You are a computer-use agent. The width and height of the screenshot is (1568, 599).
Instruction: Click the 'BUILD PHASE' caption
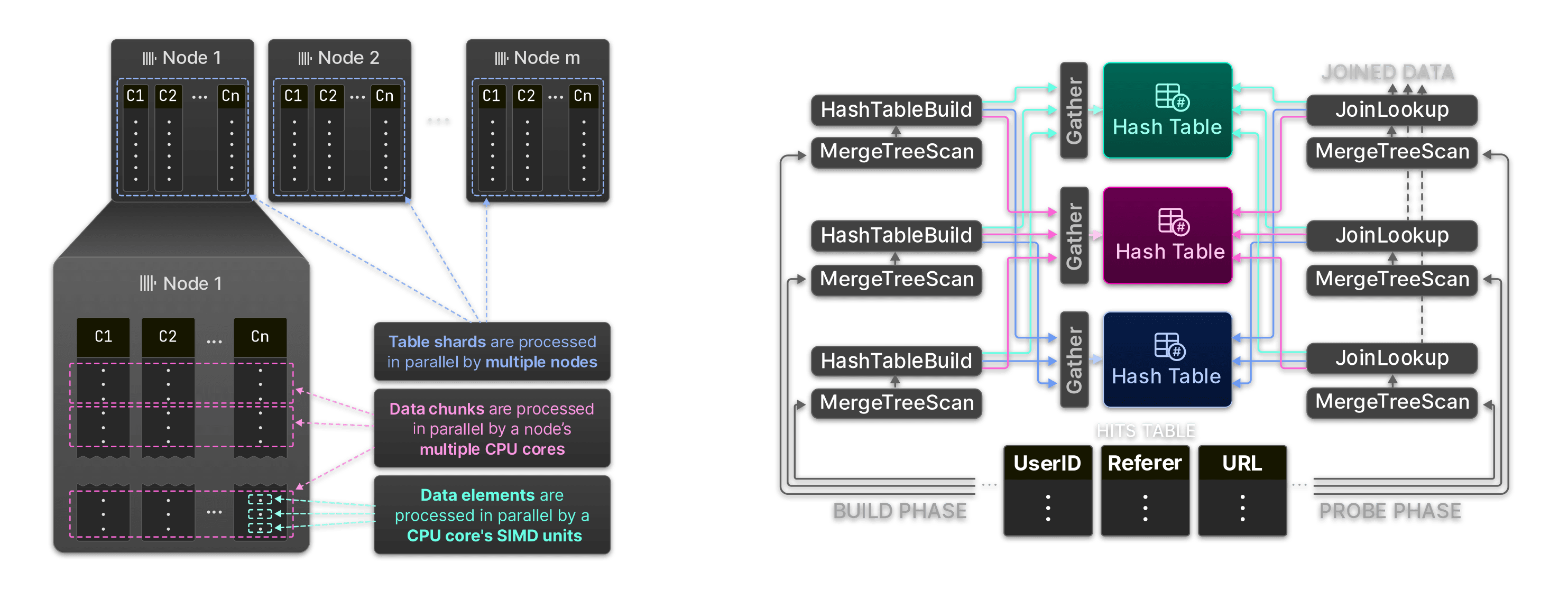pos(899,511)
